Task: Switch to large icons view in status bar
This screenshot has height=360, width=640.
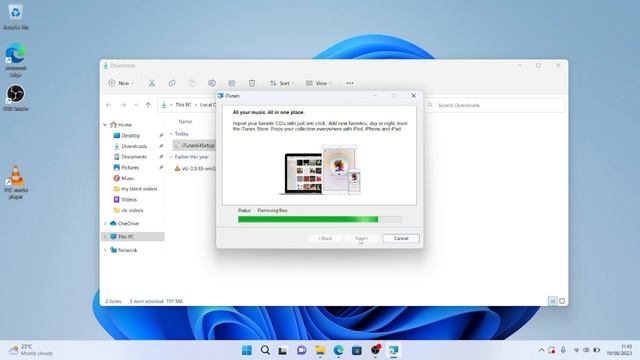Action: click(562, 301)
